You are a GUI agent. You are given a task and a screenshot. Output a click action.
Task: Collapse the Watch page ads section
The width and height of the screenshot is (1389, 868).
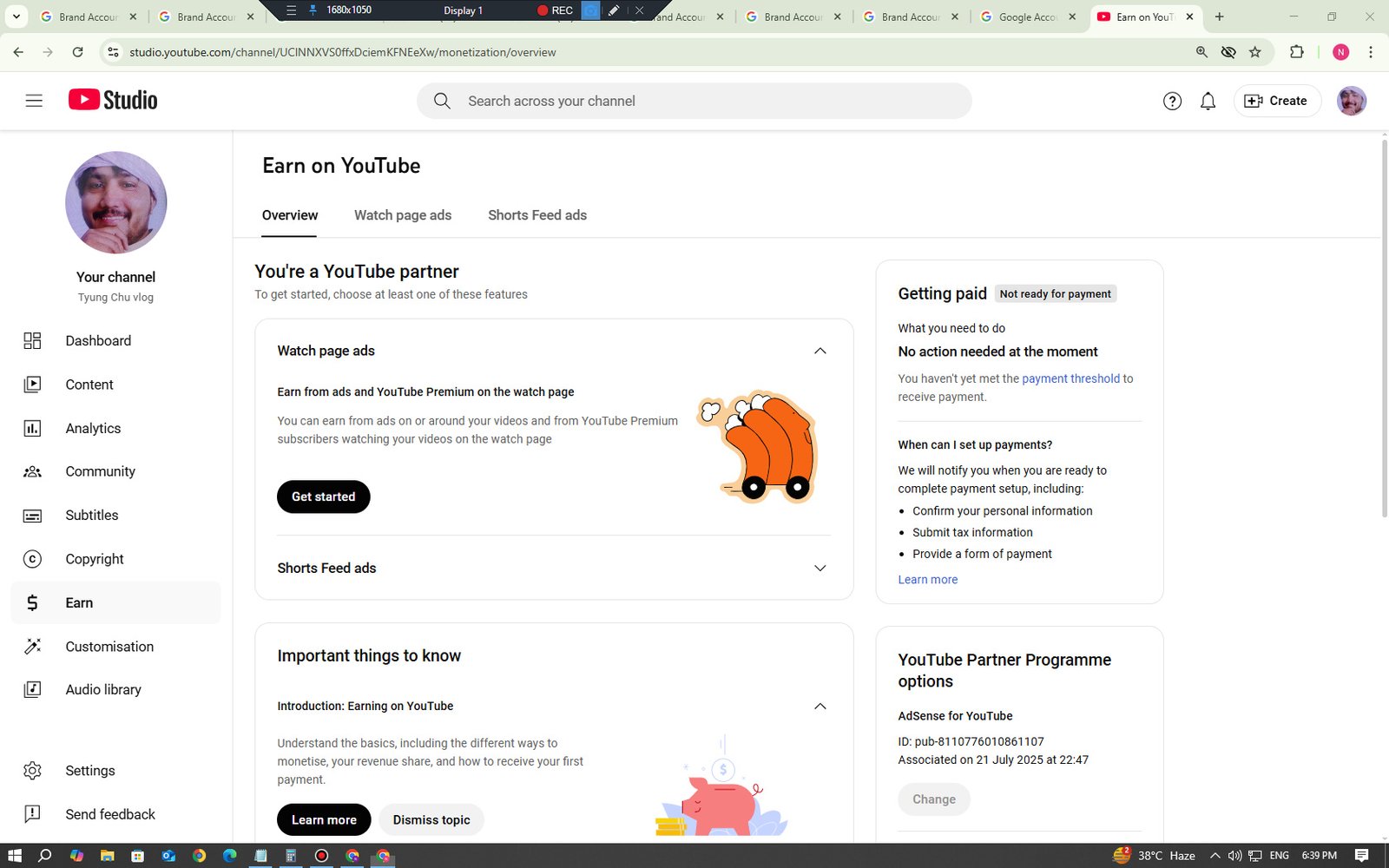click(x=820, y=351)
